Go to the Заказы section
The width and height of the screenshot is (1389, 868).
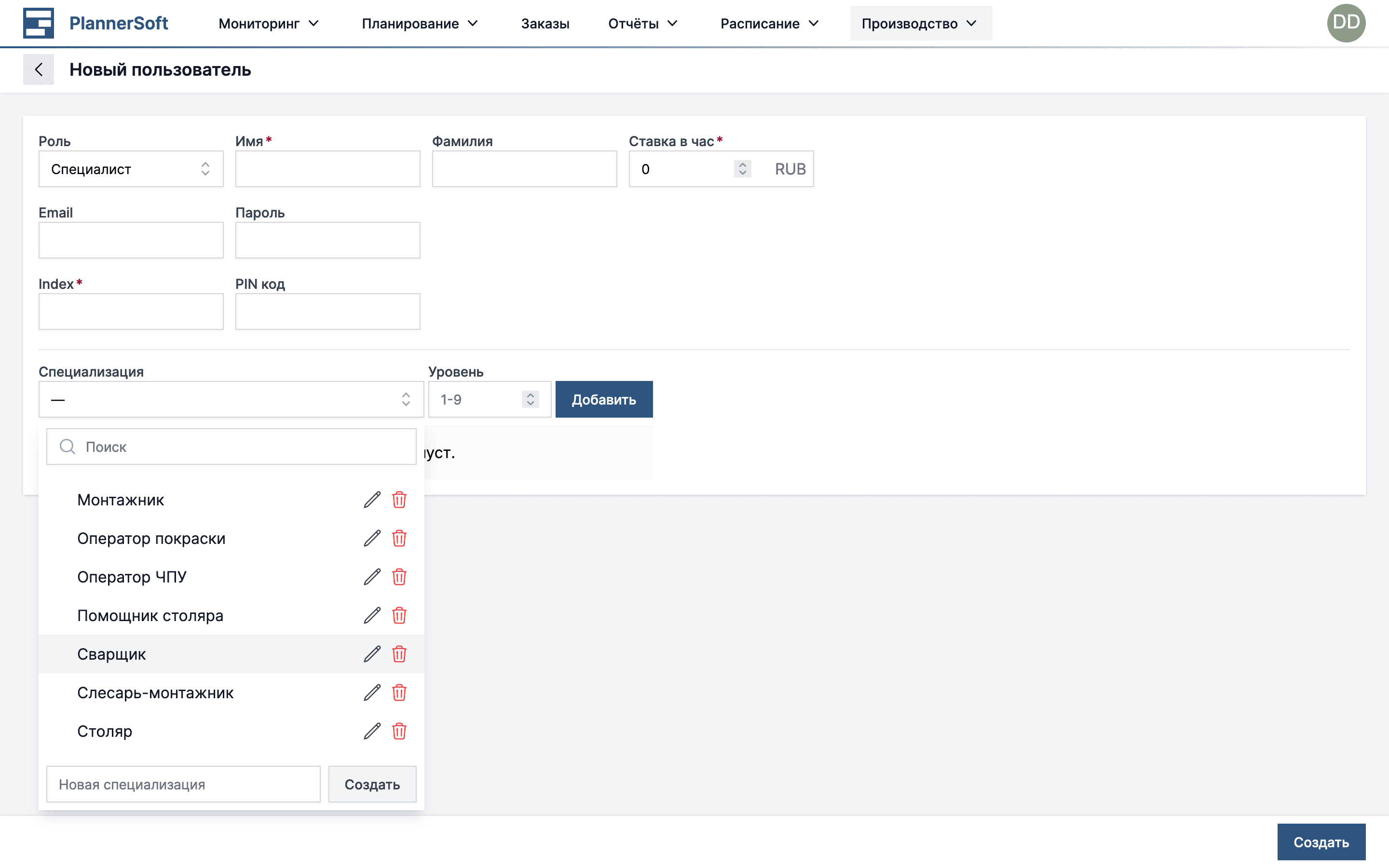(545, 24)
